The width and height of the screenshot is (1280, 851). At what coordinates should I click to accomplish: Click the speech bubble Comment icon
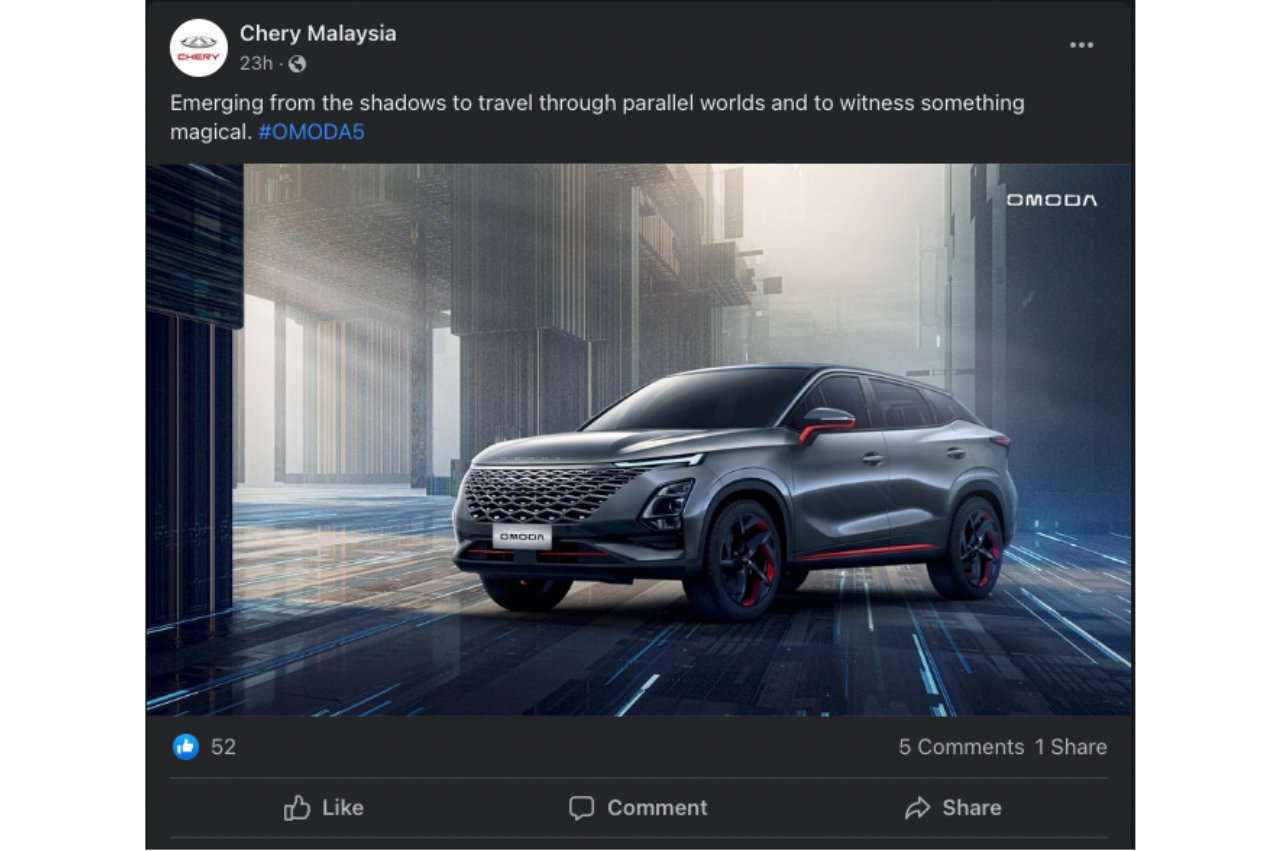point(581,808)
